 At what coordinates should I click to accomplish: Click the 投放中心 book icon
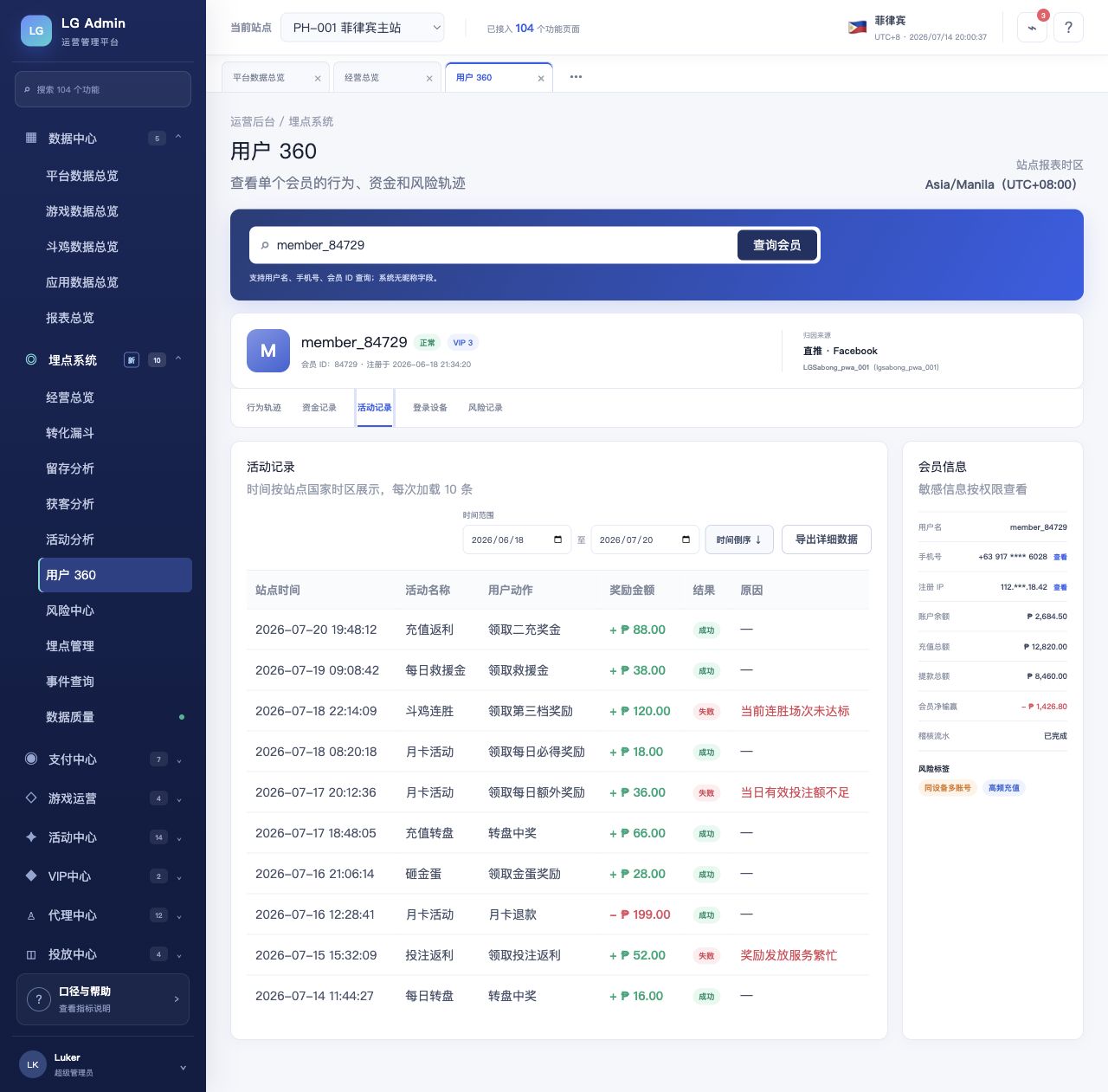[31, 954]
